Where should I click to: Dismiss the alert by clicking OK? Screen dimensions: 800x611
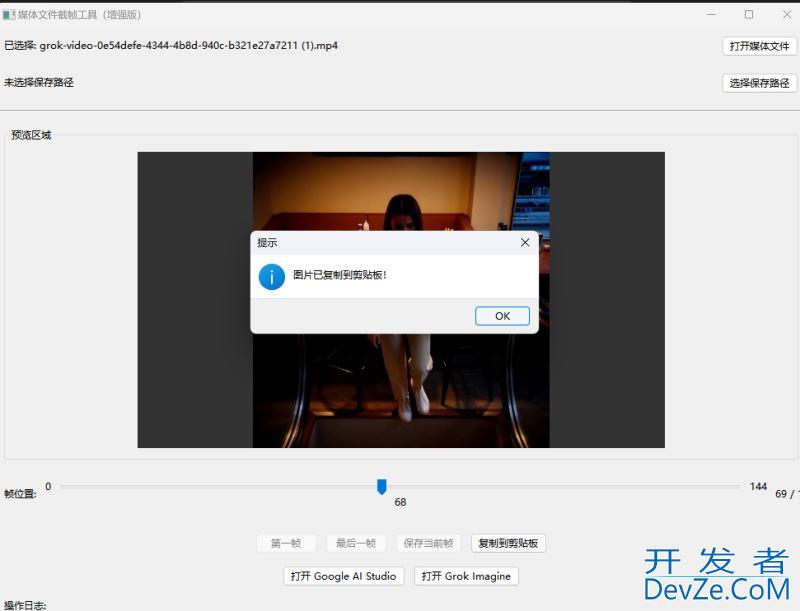click(501, 315)
